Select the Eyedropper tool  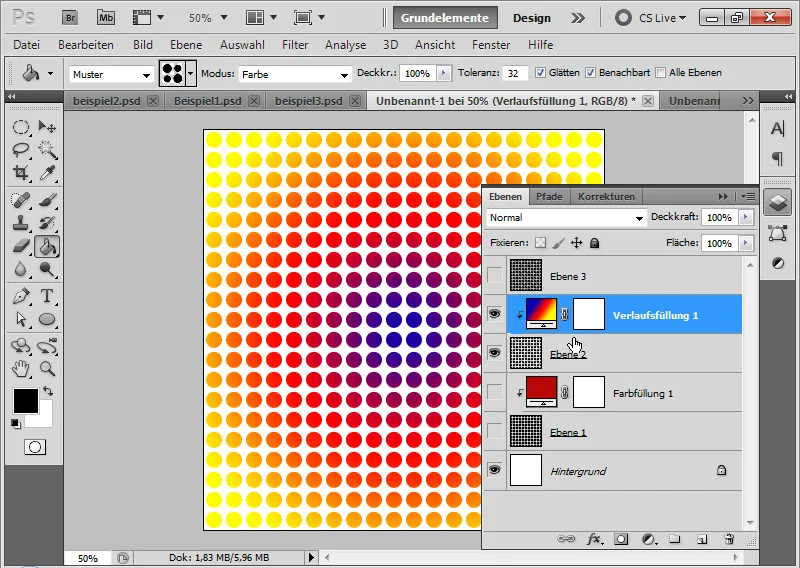tap(47, 172)
